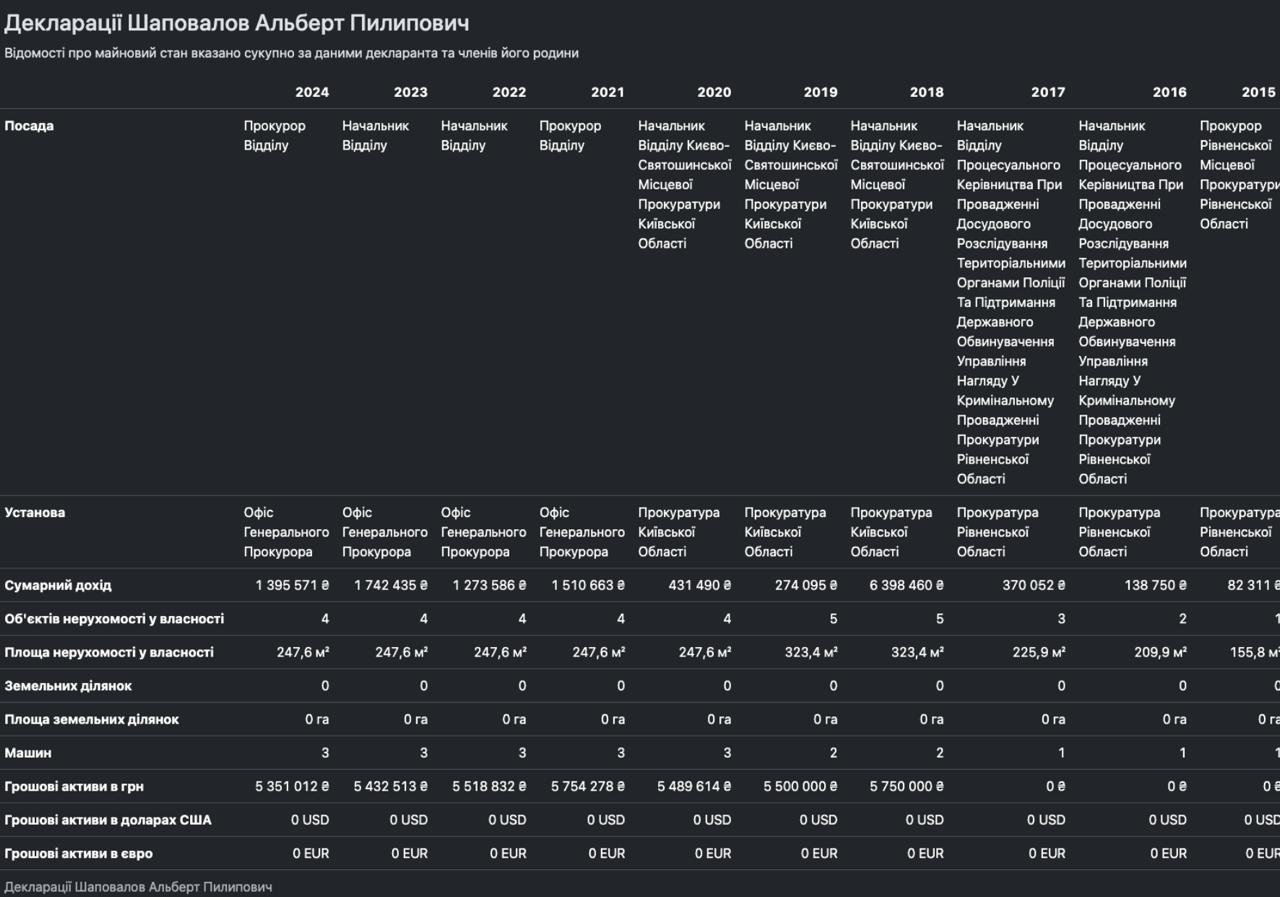
Task: Choose the 2021 column header
Action: click(x=608, y=92)
